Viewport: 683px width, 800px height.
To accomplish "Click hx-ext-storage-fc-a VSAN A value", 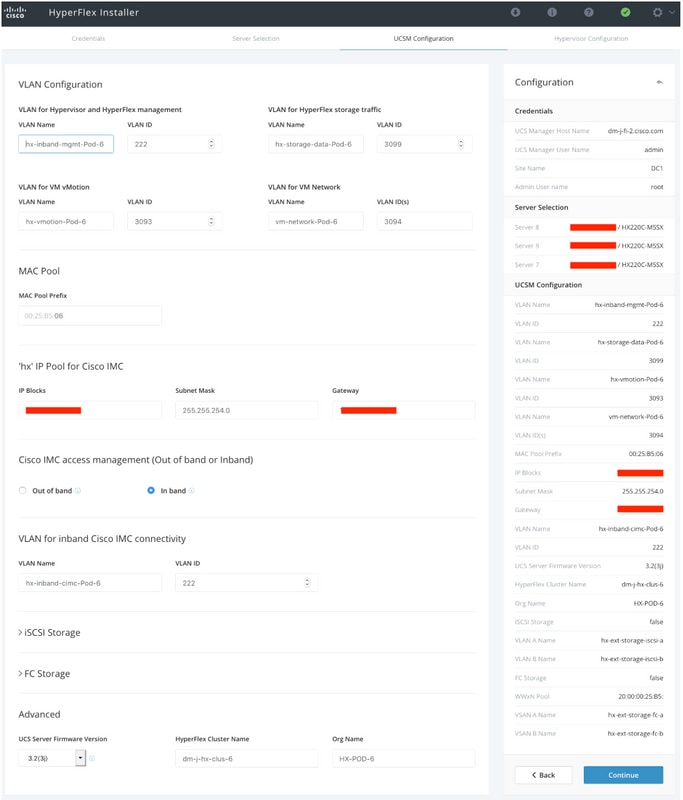I will coord(635,715).
